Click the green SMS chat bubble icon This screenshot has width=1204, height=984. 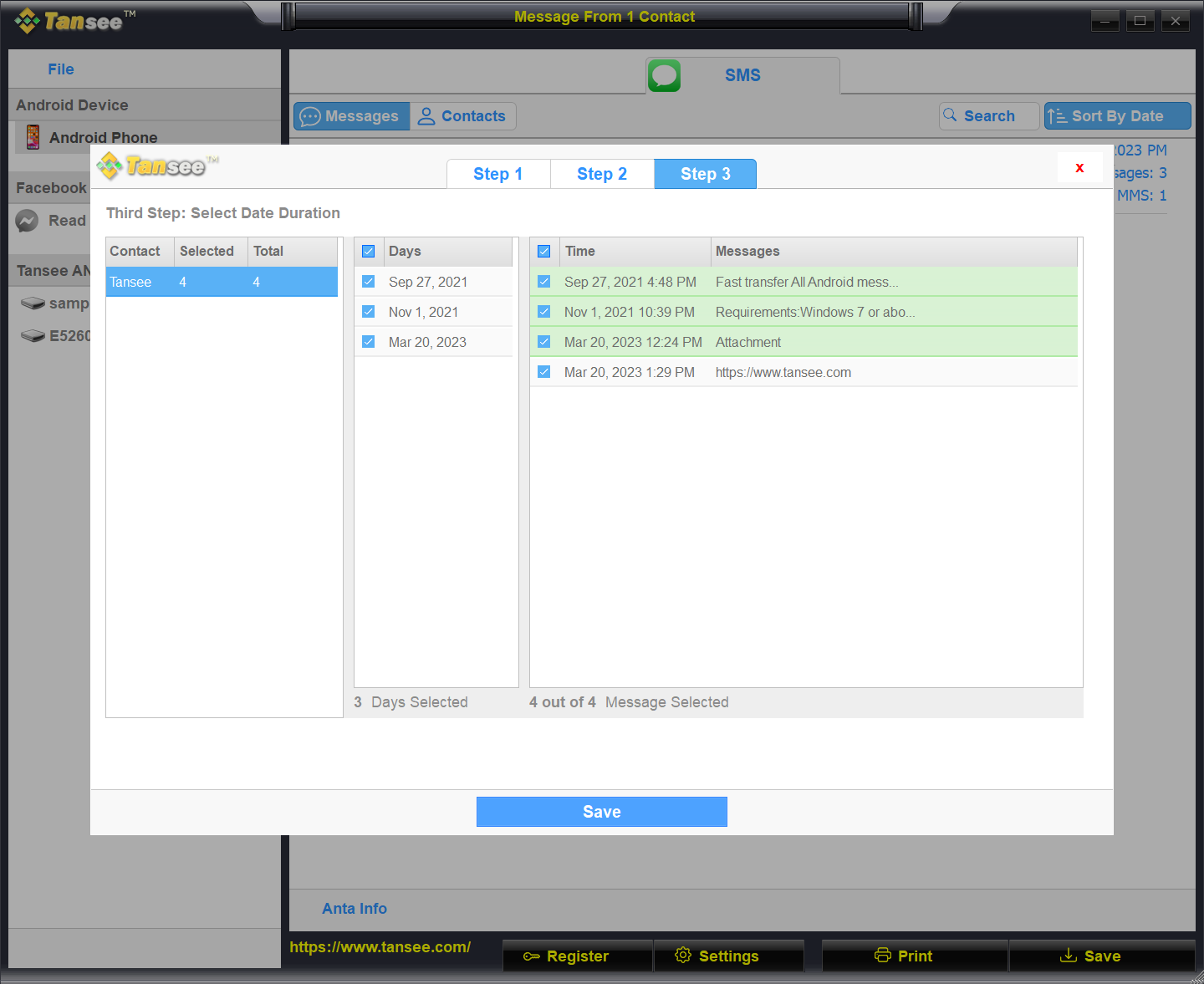point(664,75)
